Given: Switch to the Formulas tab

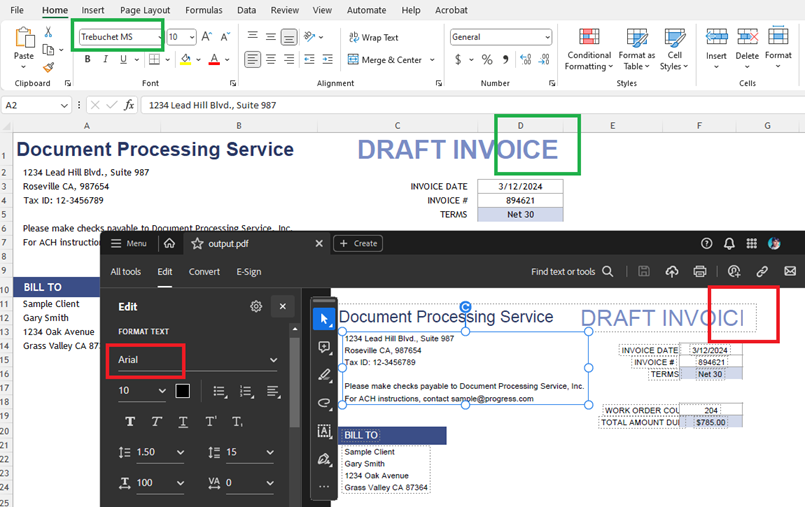Looking at the screenshot, I should [204, 10].
